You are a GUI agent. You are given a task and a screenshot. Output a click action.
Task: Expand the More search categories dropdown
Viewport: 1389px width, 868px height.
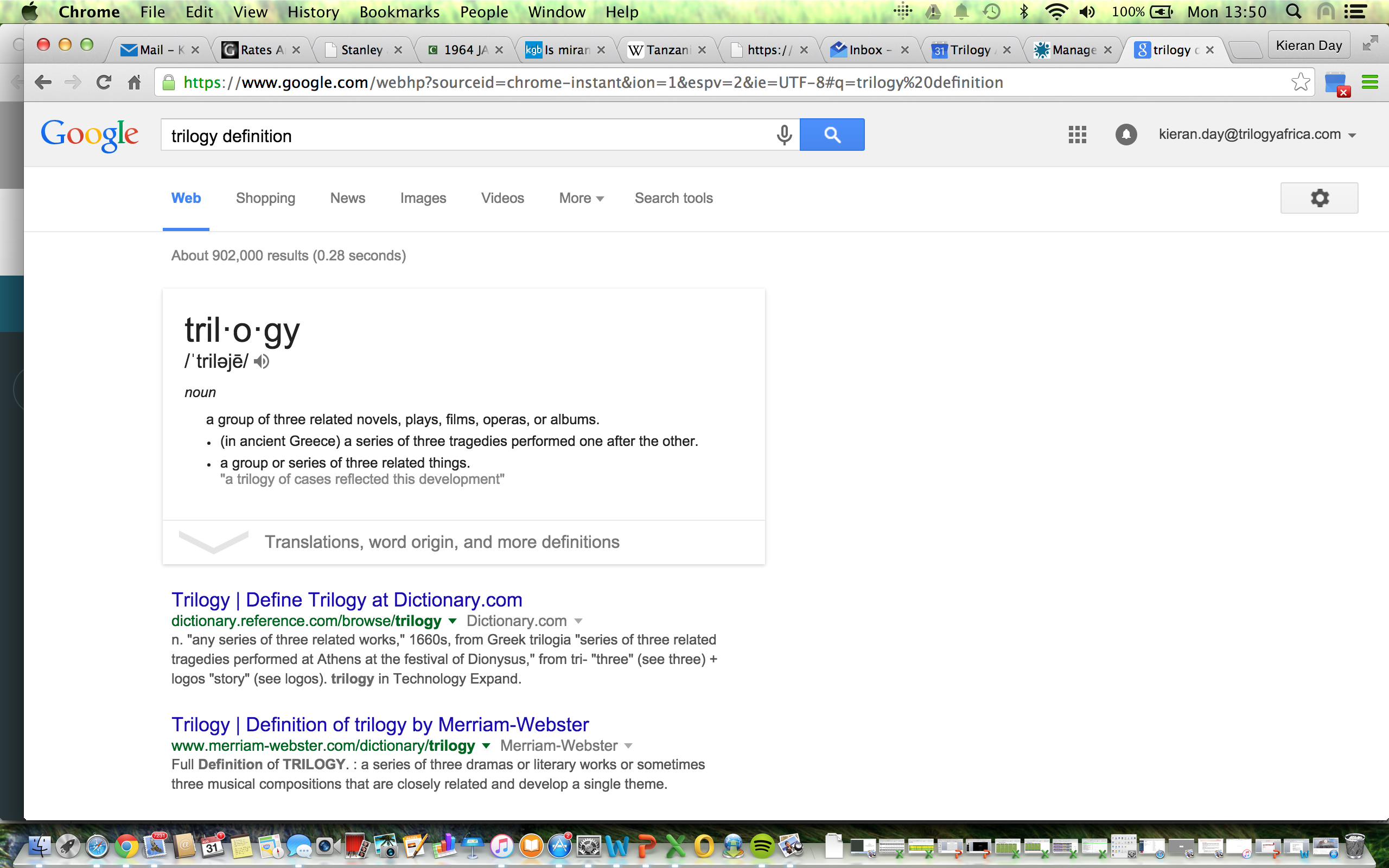coord(581,198)
